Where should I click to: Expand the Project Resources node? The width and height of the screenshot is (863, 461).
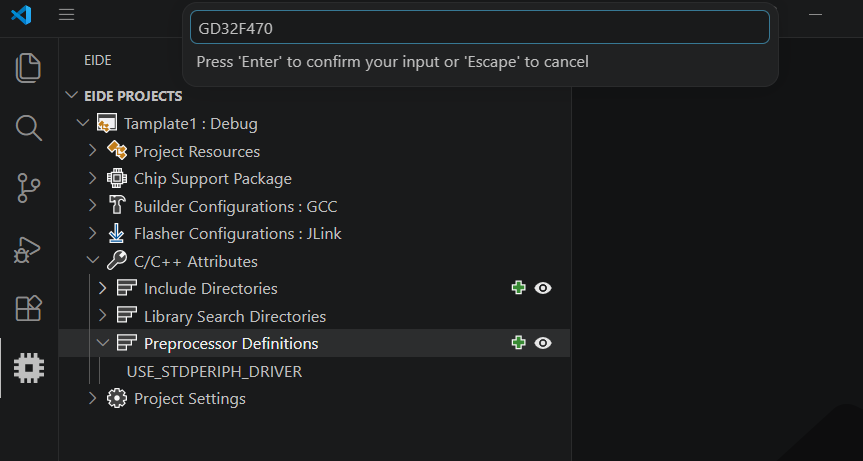click(x=92, y=150)
